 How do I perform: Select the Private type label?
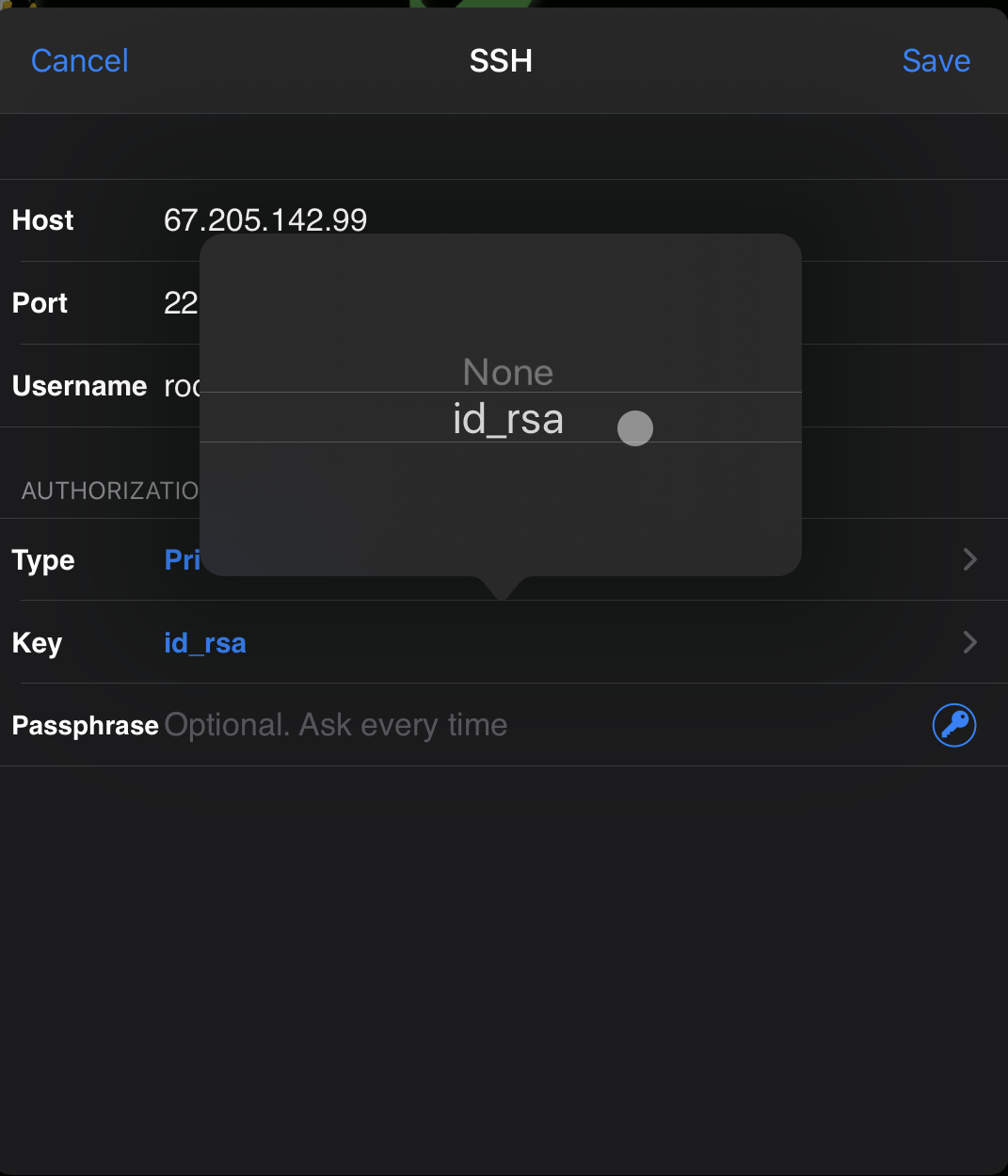(184, 559)
